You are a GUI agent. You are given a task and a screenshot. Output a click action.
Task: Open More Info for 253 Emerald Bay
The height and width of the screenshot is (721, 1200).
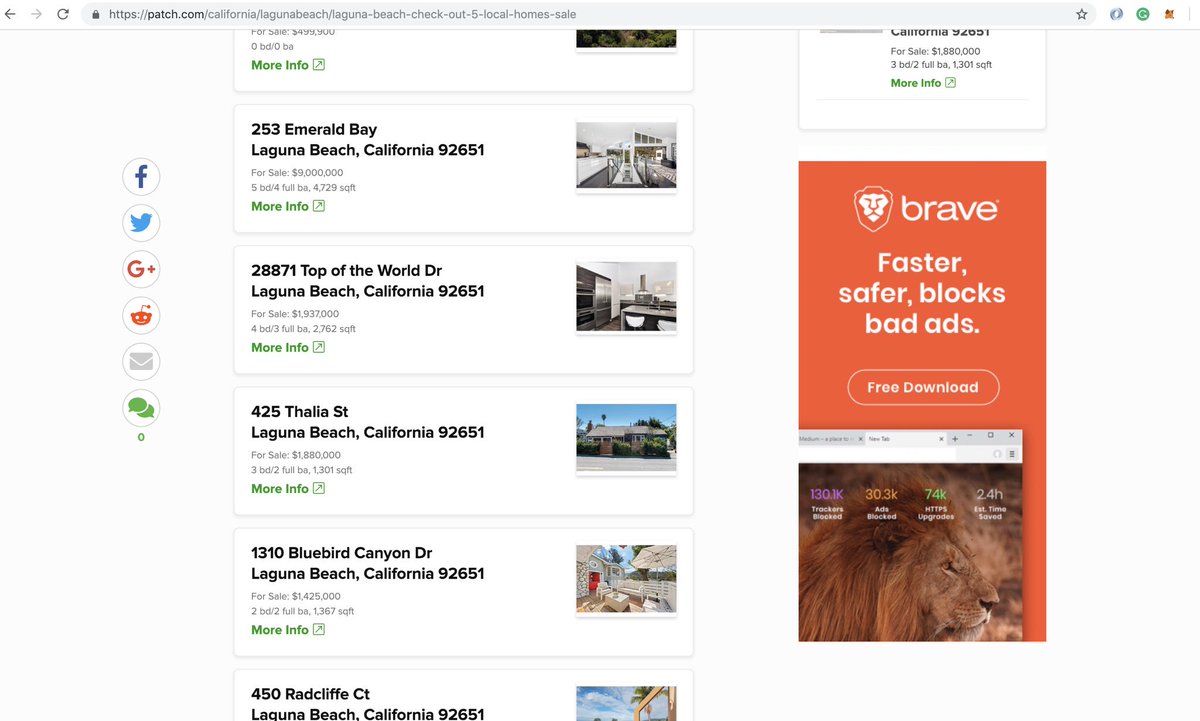point(288,206)
